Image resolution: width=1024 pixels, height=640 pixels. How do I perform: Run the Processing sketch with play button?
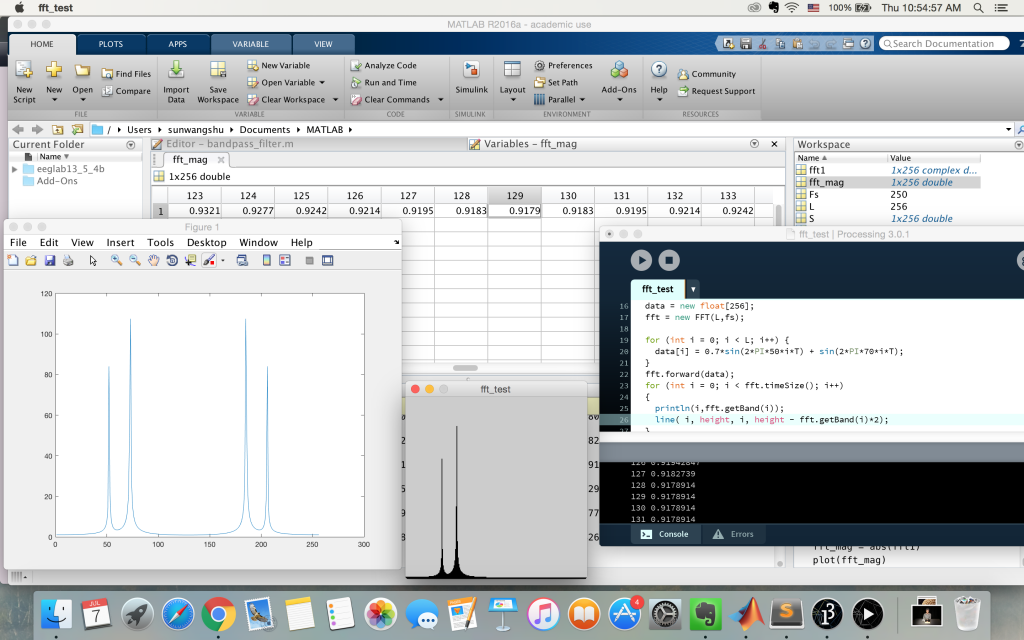coord(641,261)
